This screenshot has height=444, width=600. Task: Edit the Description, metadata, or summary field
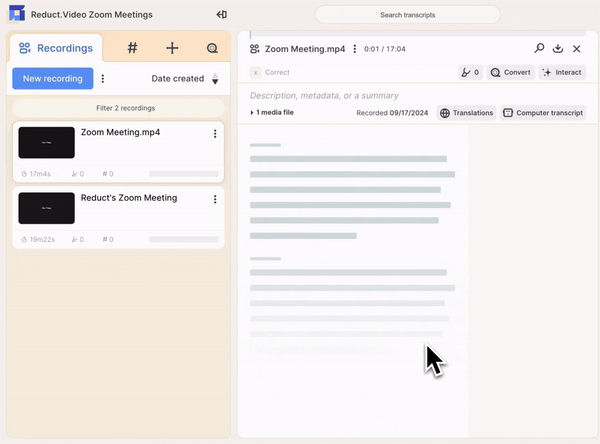tap(324, 96)
